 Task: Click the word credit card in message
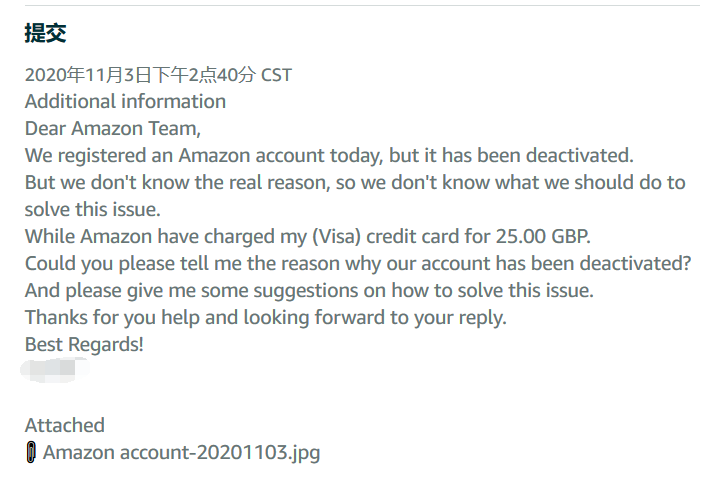(417, 237)
